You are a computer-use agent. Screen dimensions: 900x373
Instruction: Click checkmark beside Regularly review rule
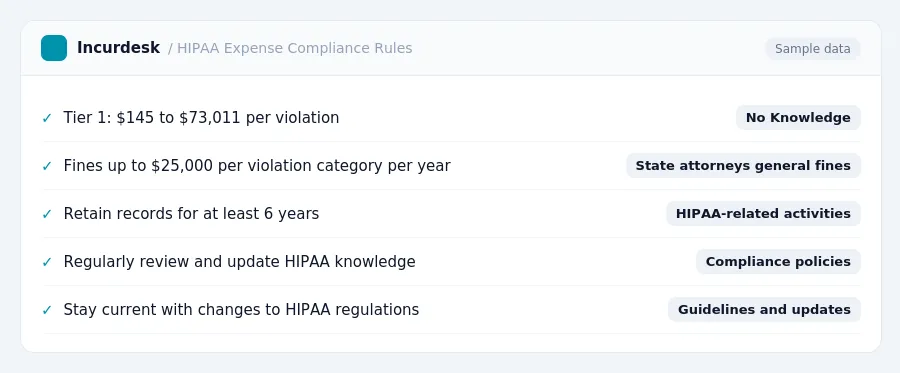[47, 262]
